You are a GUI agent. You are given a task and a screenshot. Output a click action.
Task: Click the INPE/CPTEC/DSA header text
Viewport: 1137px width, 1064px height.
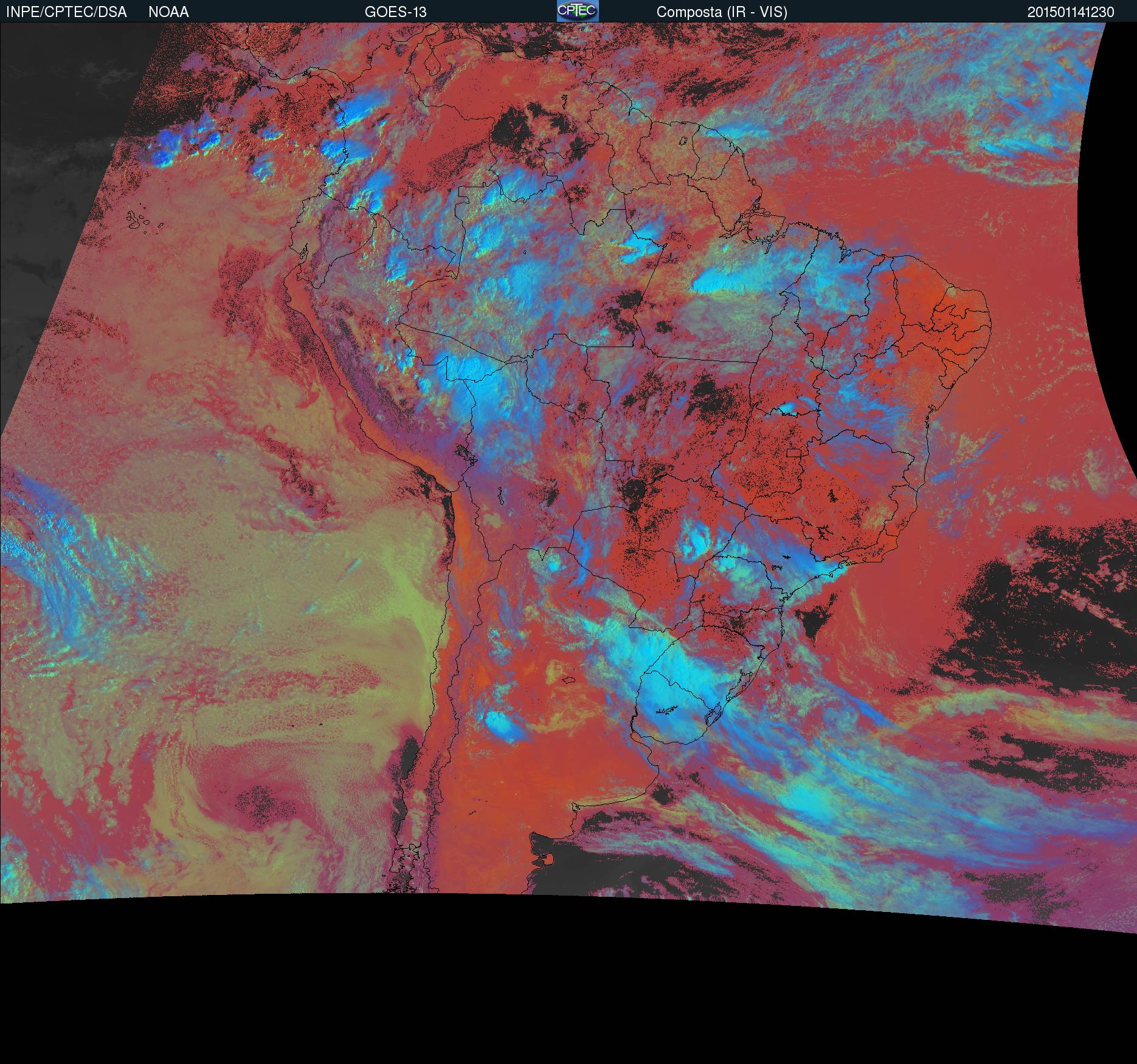[66, 12]
